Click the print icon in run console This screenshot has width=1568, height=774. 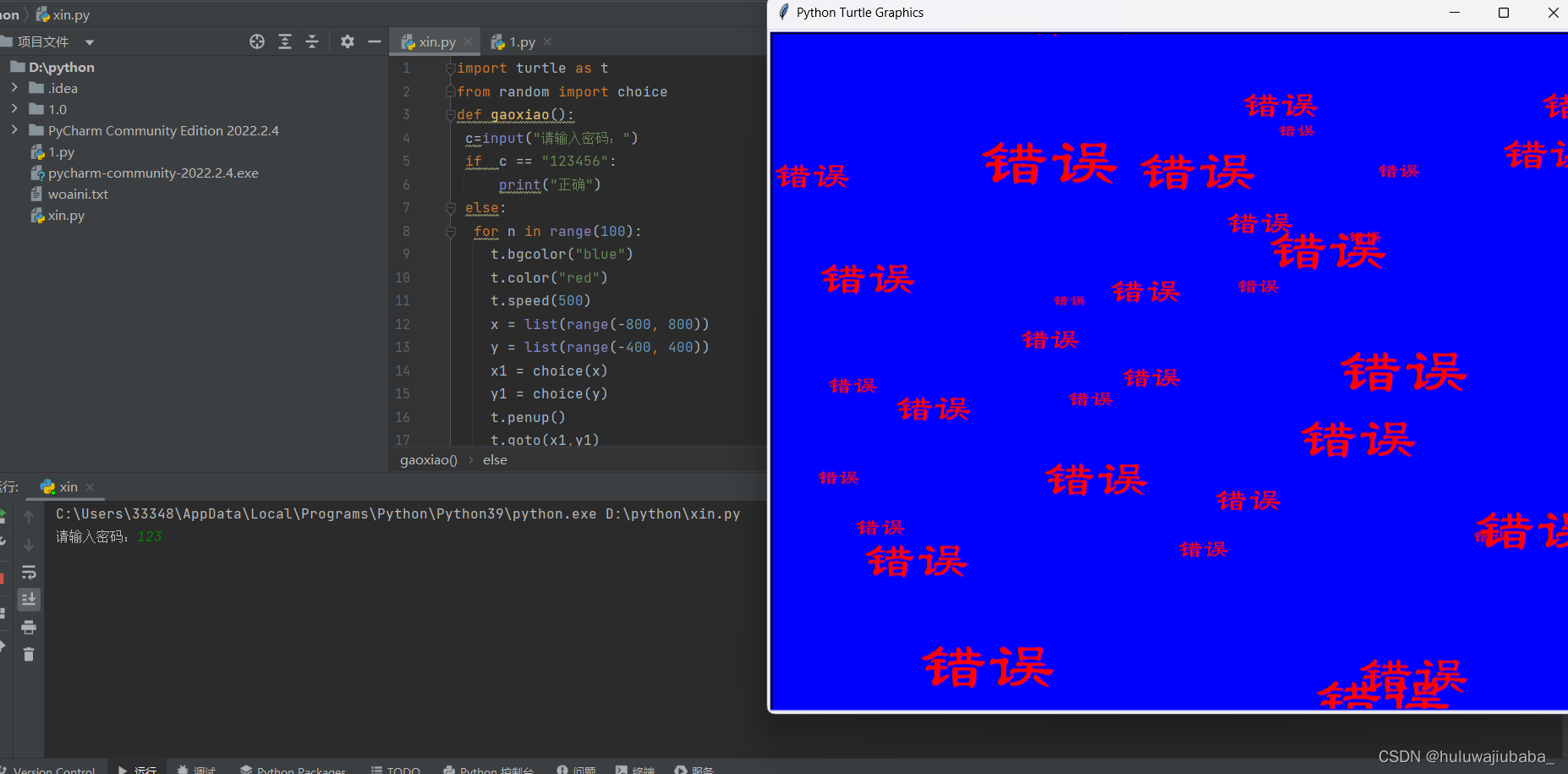[x=29, y=628]
